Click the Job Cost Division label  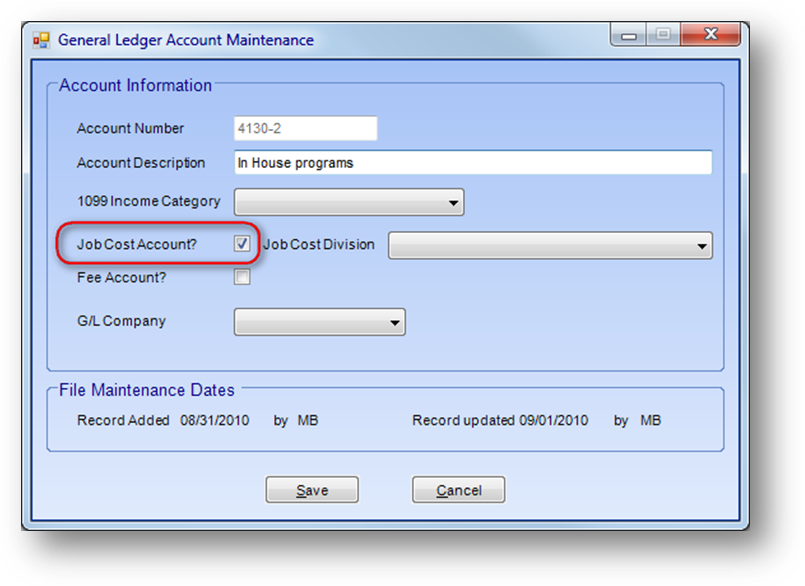pos(319,244)
